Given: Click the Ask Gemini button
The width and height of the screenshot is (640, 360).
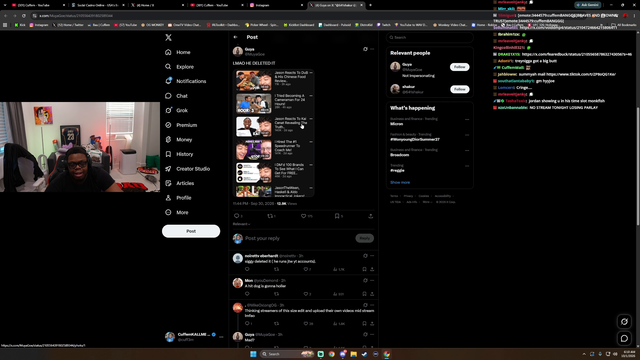Looking at the screenshot, I should (x=588, y=5).
